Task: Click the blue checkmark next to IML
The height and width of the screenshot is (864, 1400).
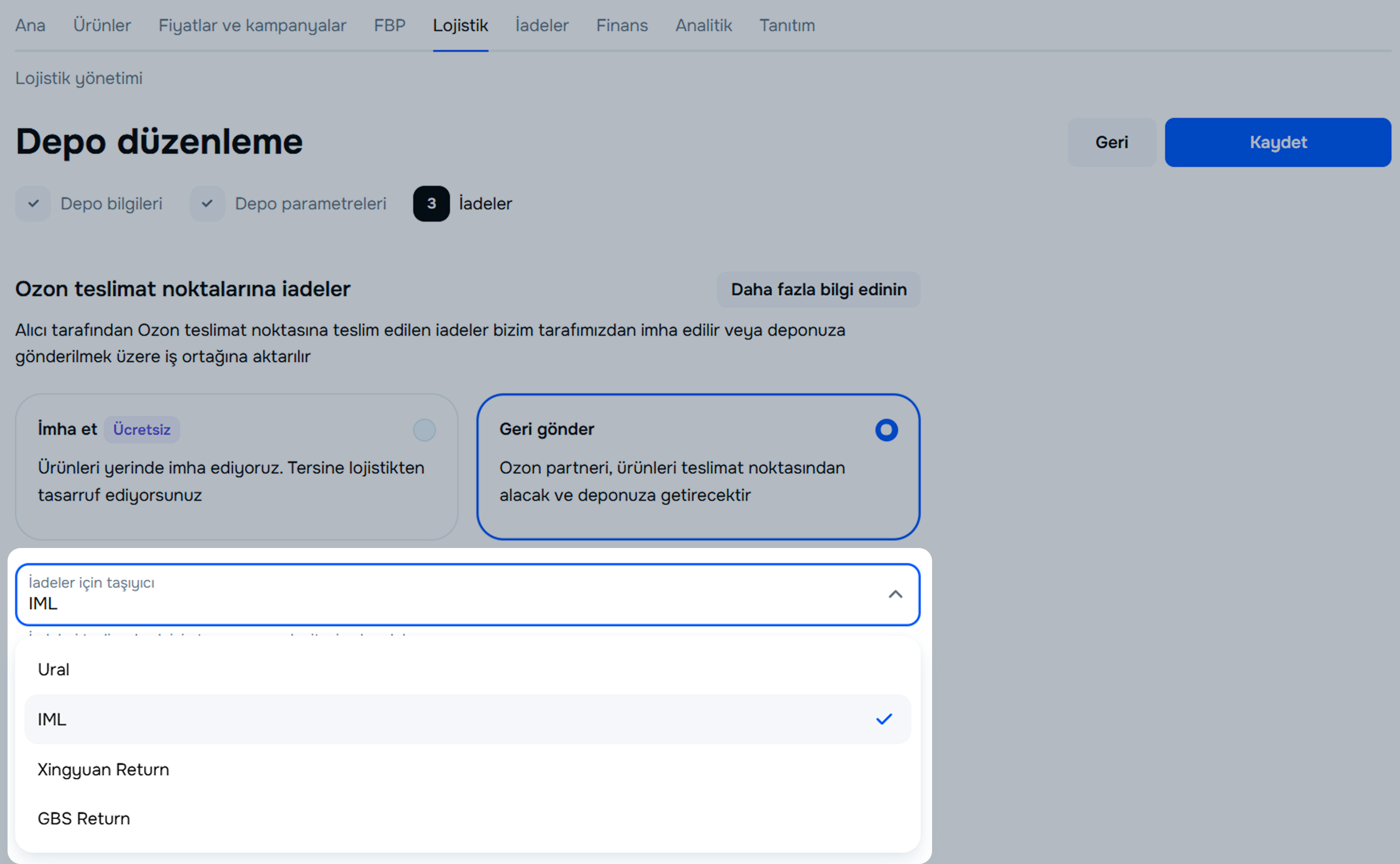Action: point(883,719)
